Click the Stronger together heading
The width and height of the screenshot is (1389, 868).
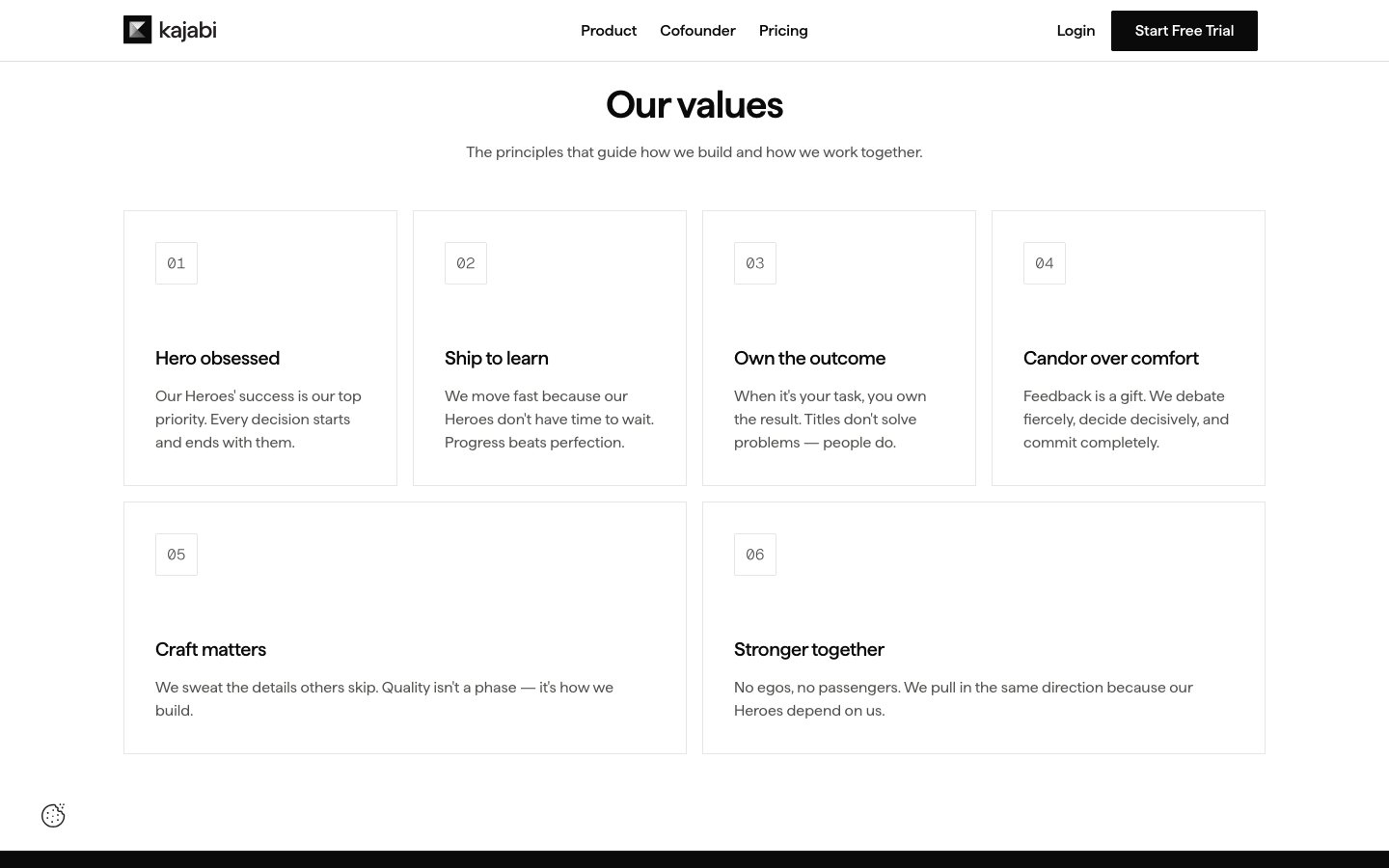pyautogui.click(x=808, y=649)
